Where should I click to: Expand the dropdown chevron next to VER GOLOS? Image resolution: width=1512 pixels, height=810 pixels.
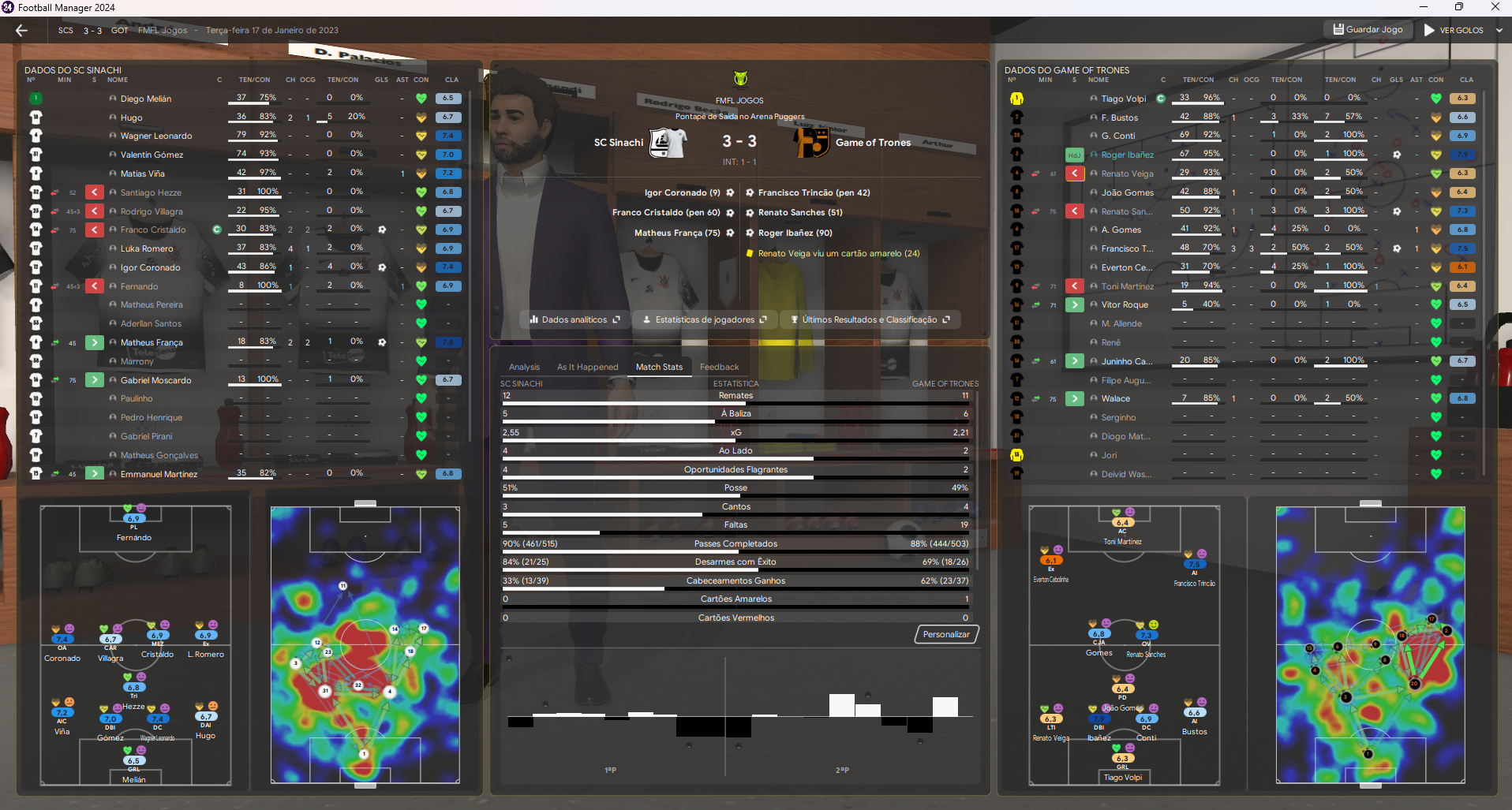(1499, 31)
